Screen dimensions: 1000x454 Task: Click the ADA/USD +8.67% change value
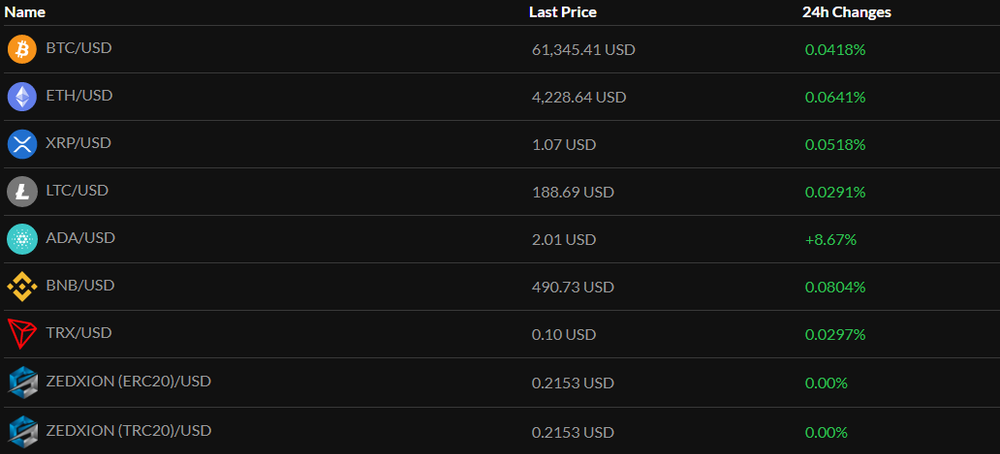(830, 240)
